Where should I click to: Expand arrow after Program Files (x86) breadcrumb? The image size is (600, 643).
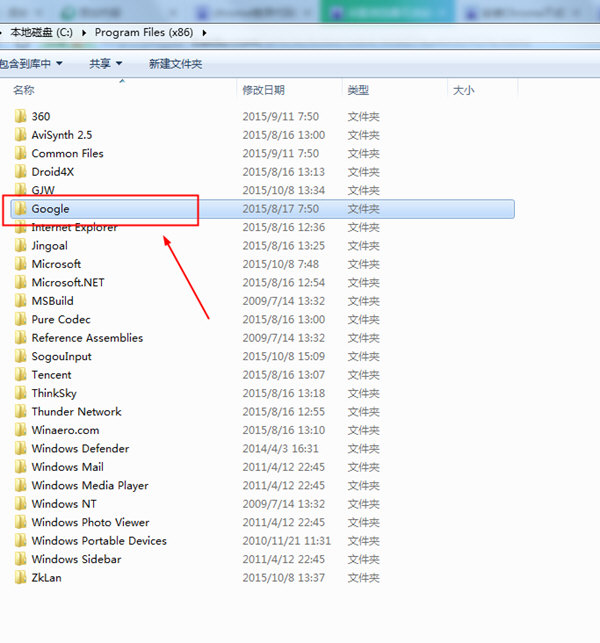point(204,33)
